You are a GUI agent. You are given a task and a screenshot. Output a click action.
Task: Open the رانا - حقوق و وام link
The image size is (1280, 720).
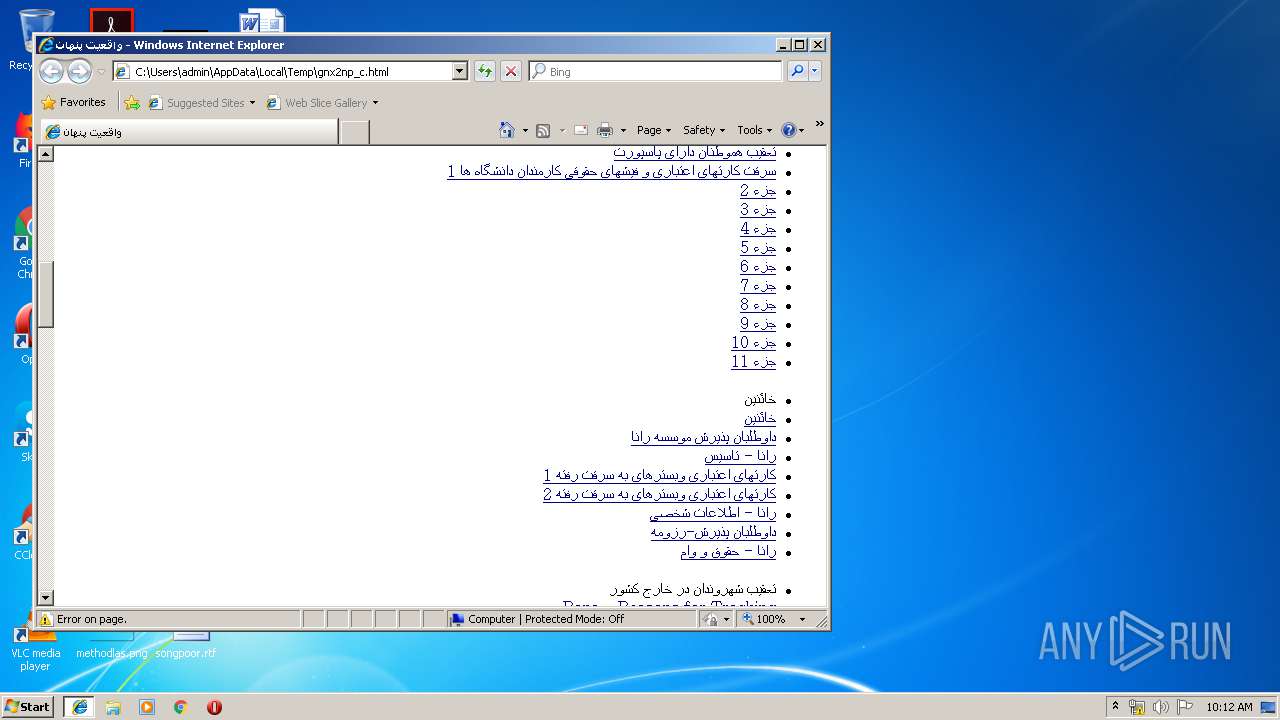[729, 552]
